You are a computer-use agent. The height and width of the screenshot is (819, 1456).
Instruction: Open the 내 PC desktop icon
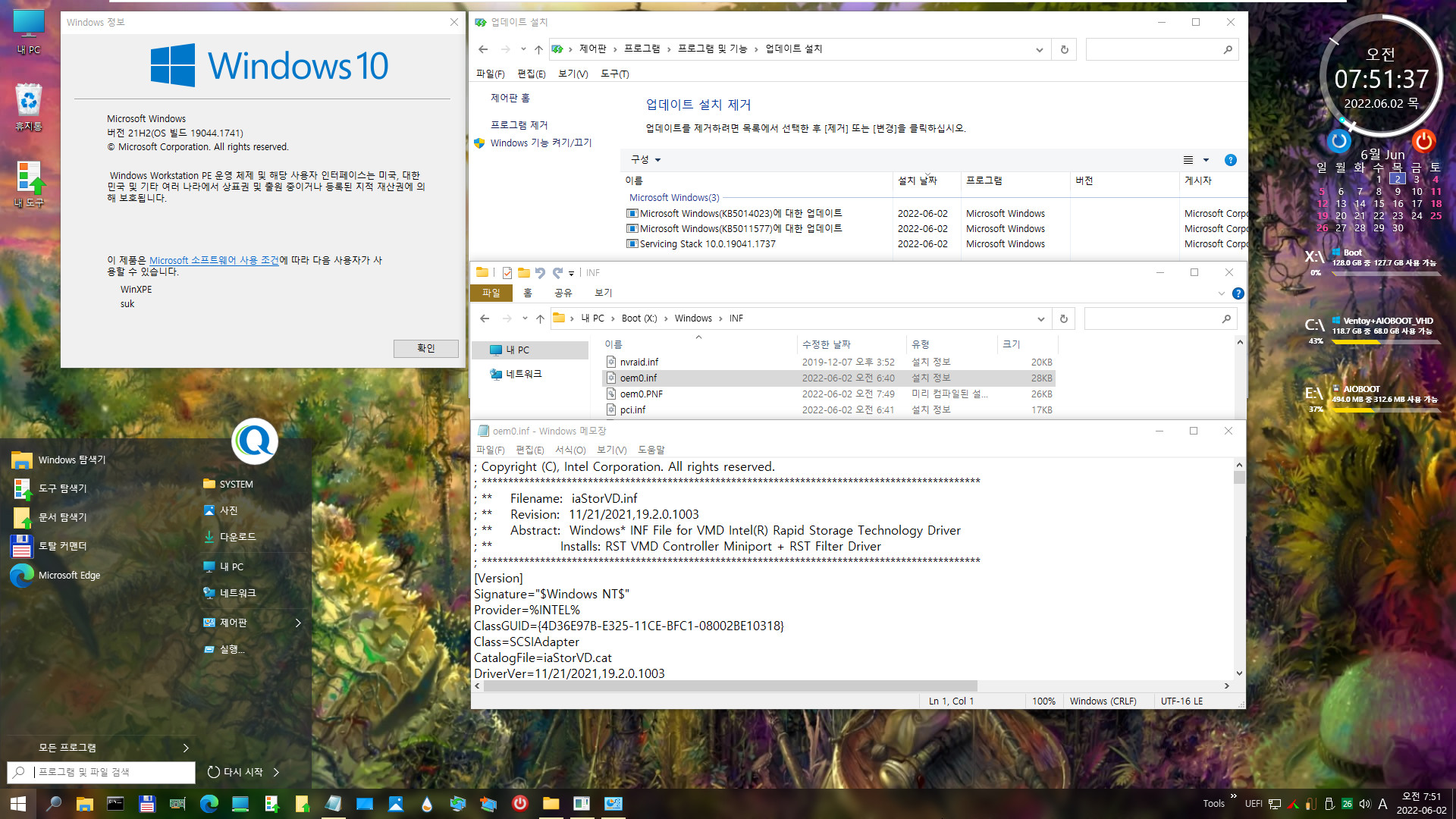pyautogui.click(x=29, y=32)
